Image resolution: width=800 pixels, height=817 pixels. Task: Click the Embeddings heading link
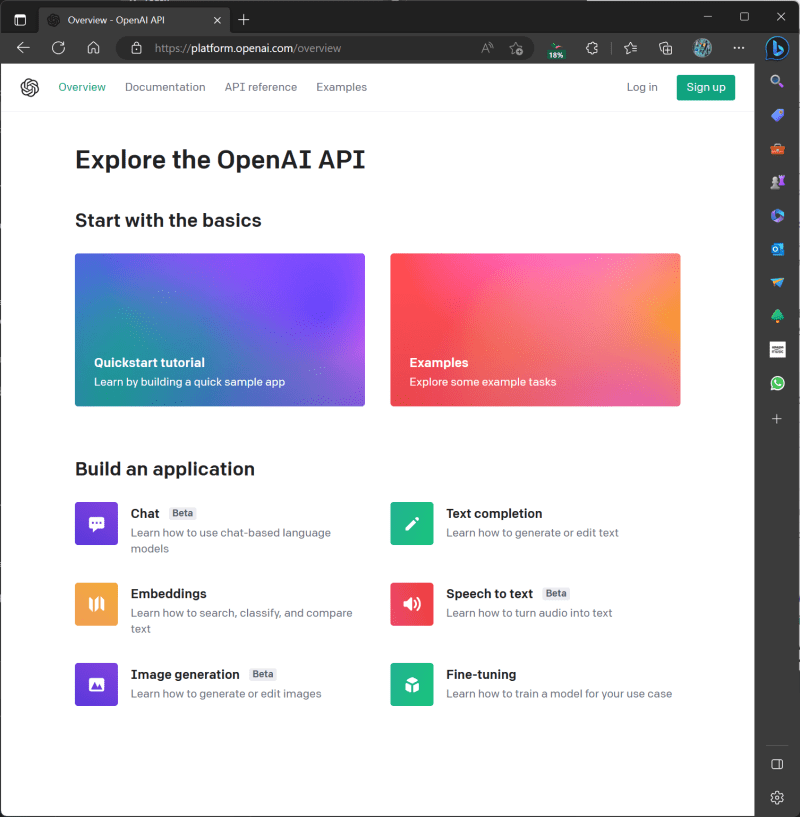tap(168, 594)
